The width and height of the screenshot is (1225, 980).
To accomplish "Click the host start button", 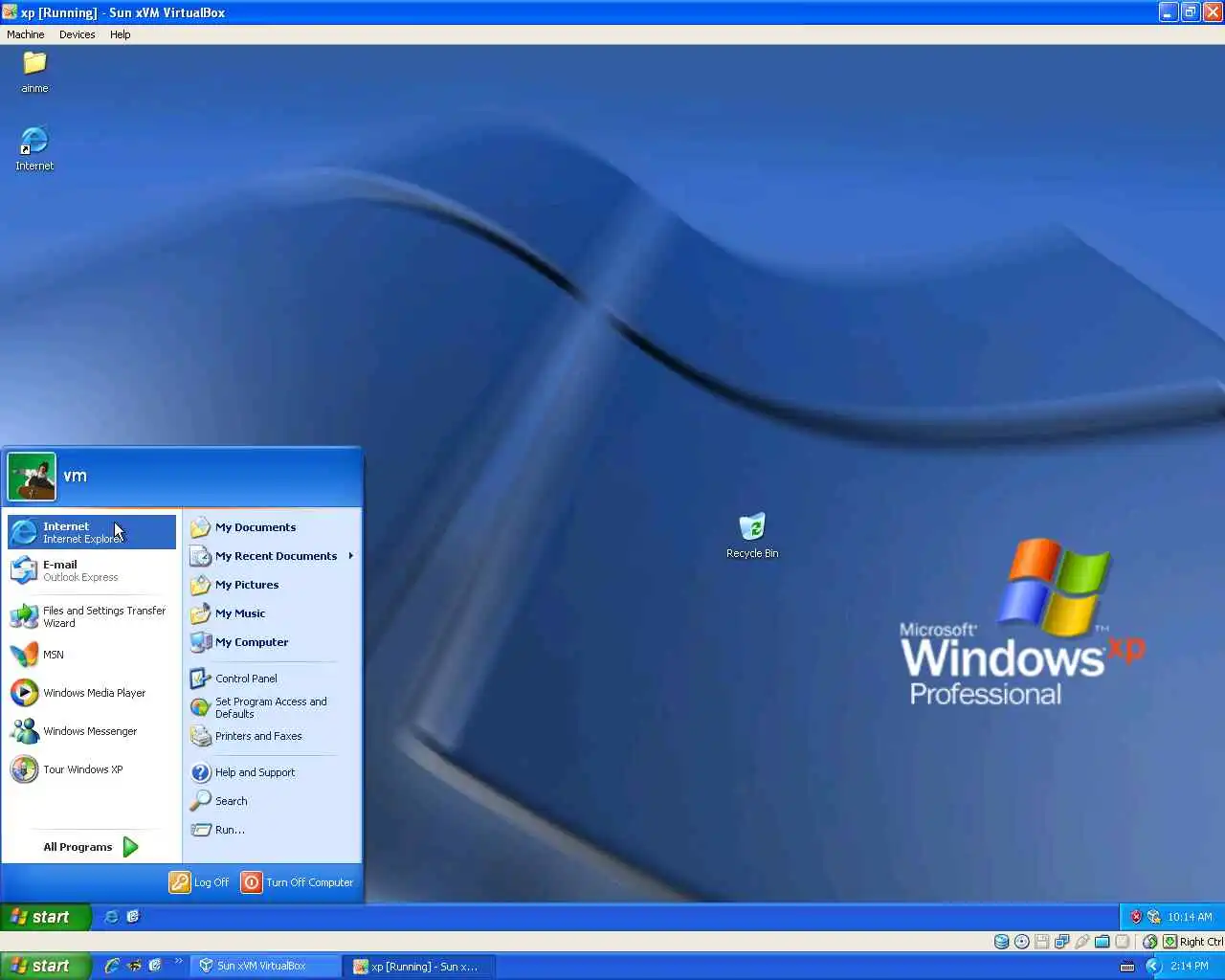I will point(46,966).
